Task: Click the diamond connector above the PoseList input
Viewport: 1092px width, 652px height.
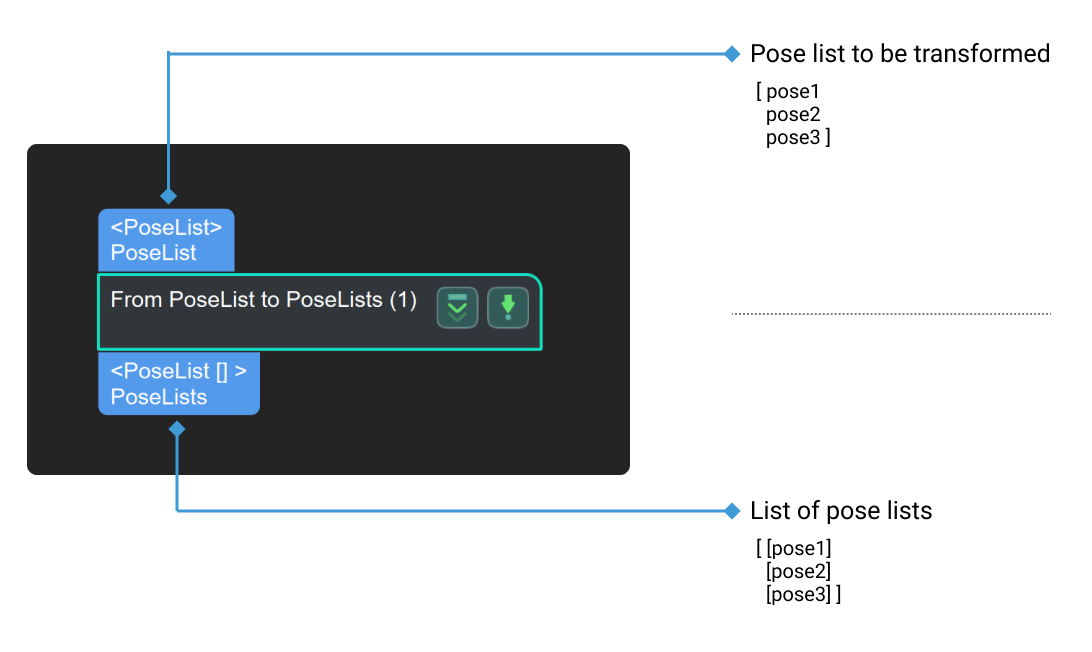Action: pyautogui.click(x=168, y=196)
